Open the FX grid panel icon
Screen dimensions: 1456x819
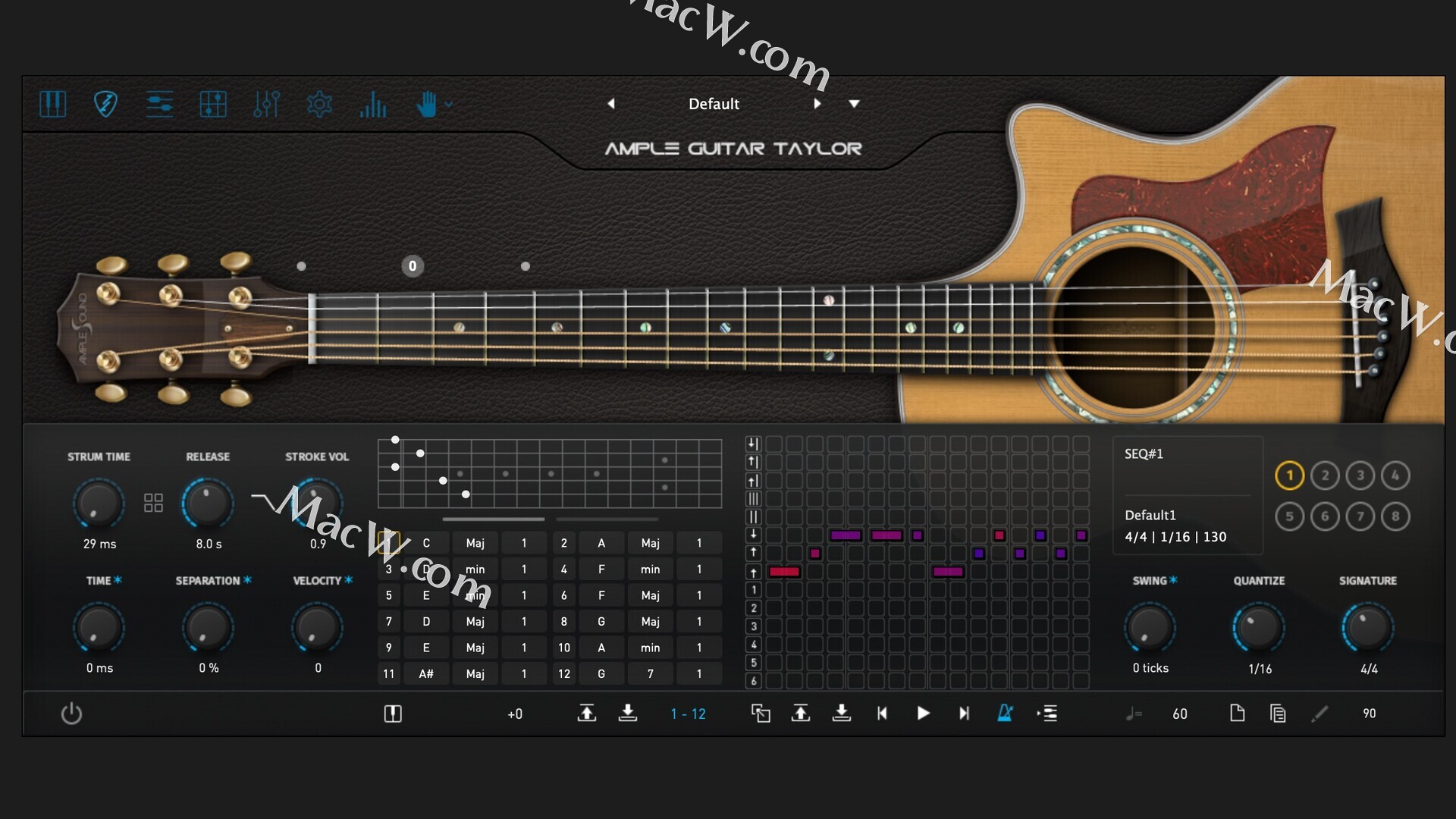213,104
